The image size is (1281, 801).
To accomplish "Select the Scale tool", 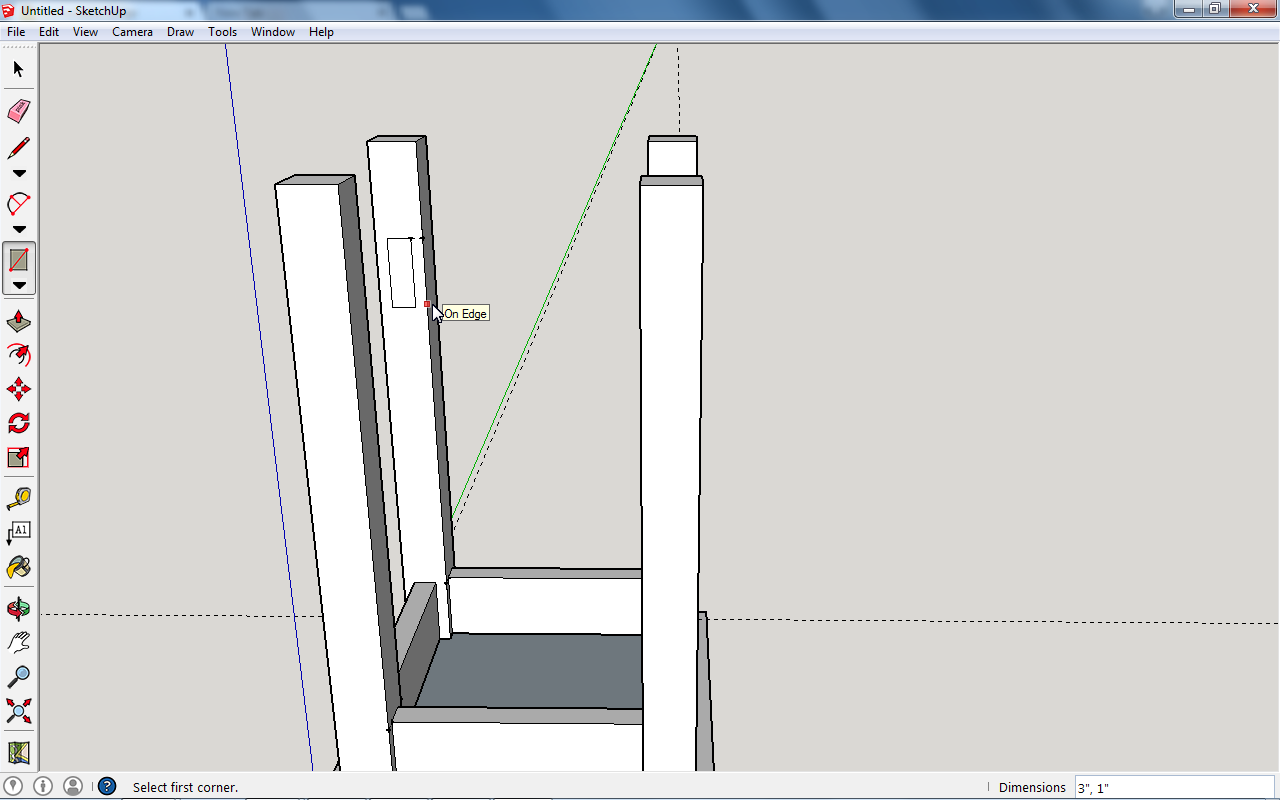I will point(17,457).
